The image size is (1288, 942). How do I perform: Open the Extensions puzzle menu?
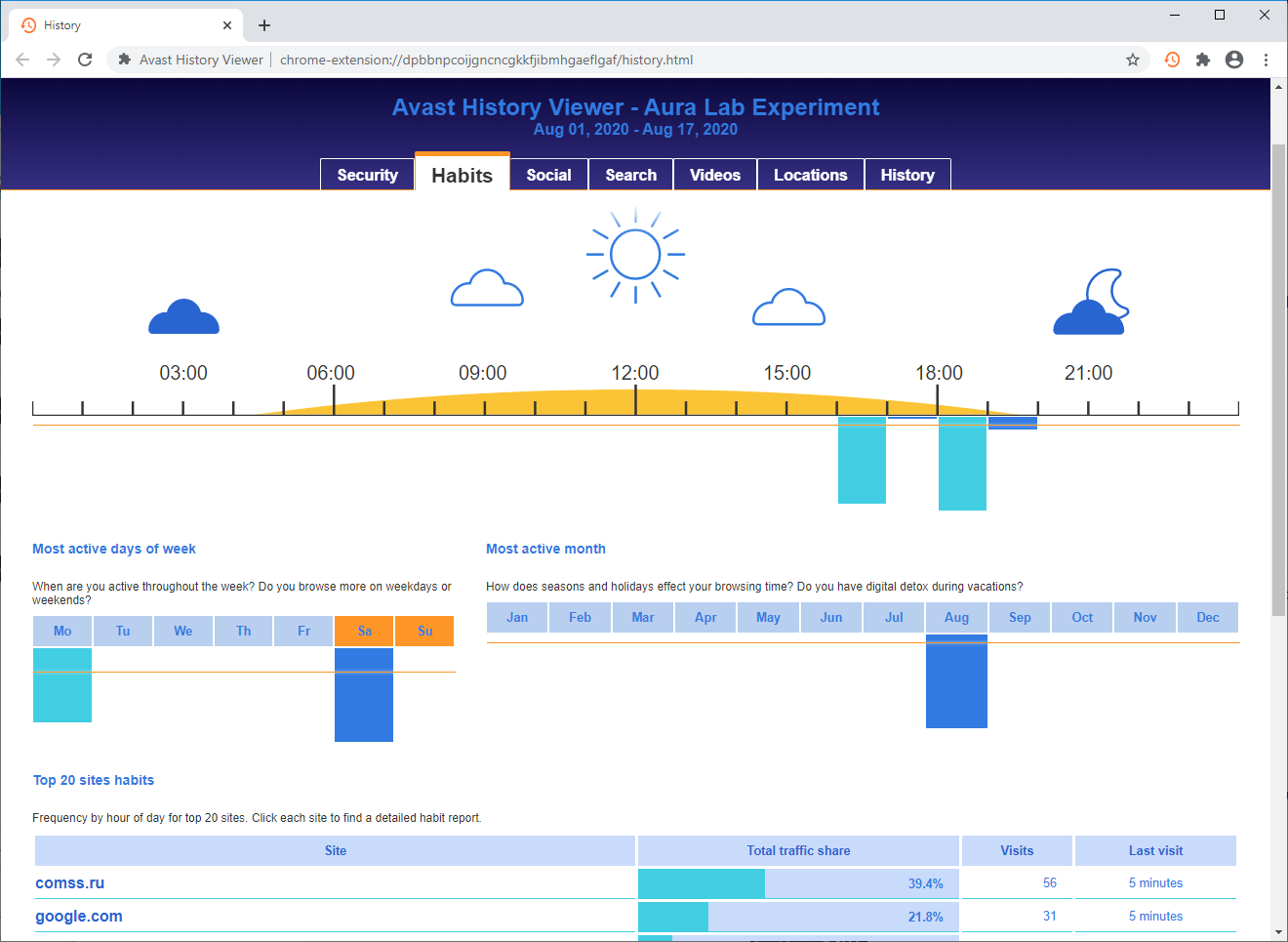point(1203,60)
